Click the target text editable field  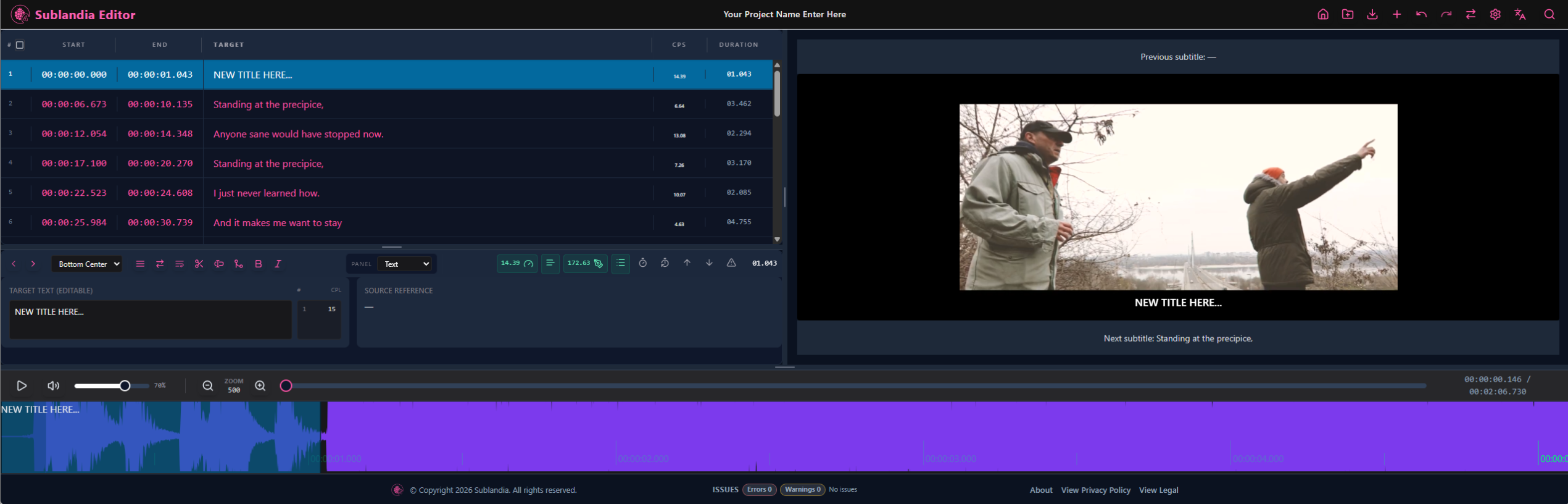click(151, 319)
